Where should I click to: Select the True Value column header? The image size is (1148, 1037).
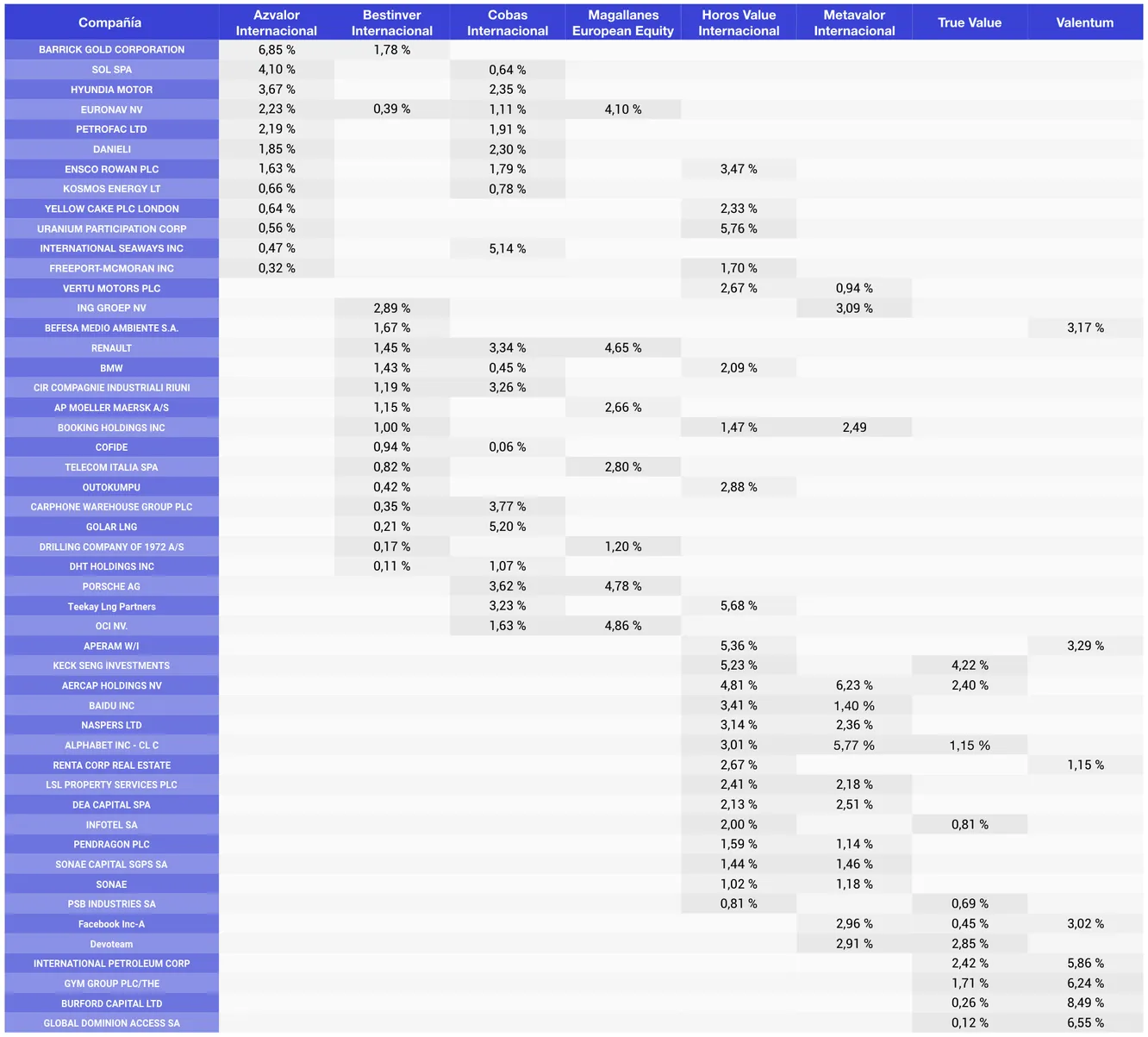point(970,22)
